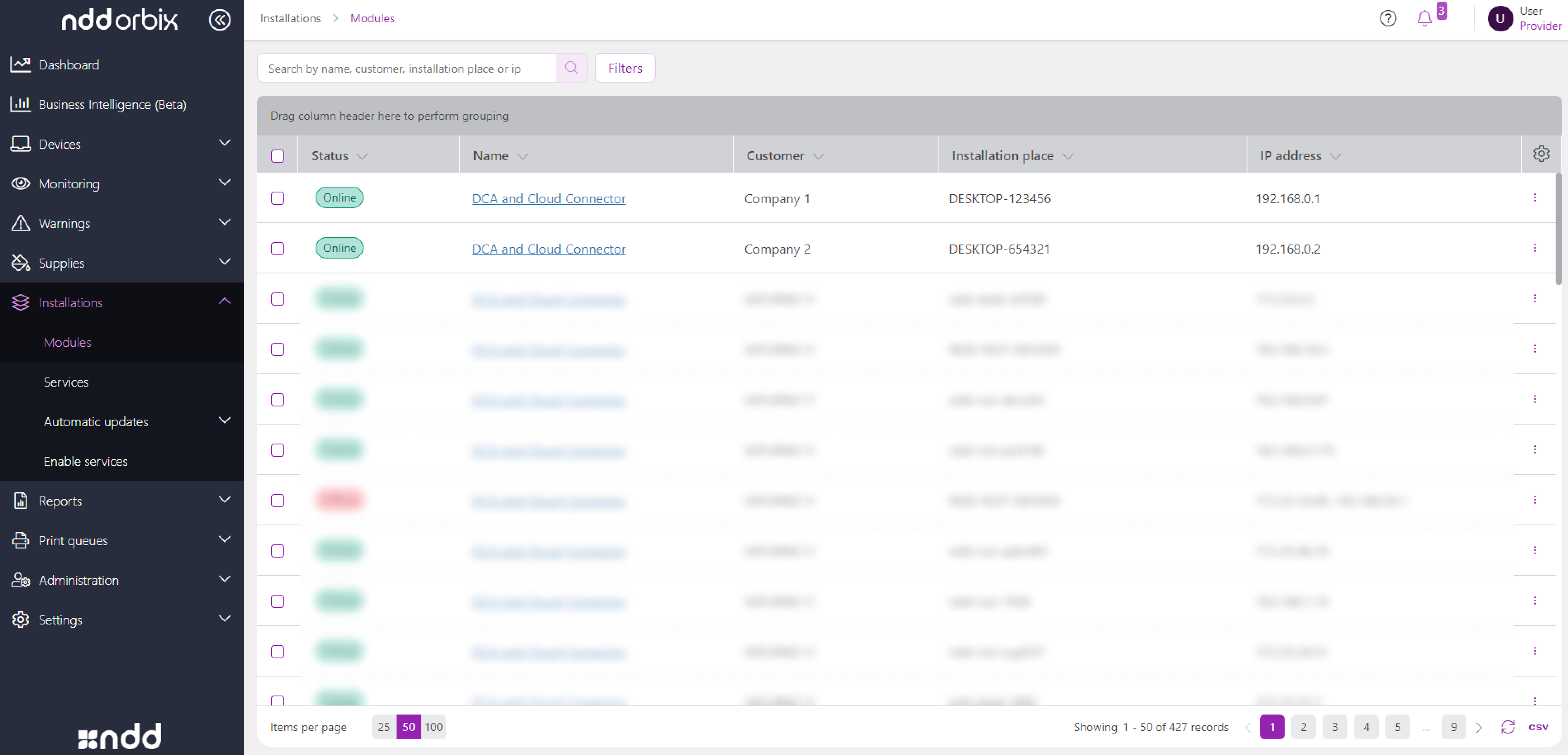Click the Monitoring eye icon
1568x755 pixels.
(21, 183)
